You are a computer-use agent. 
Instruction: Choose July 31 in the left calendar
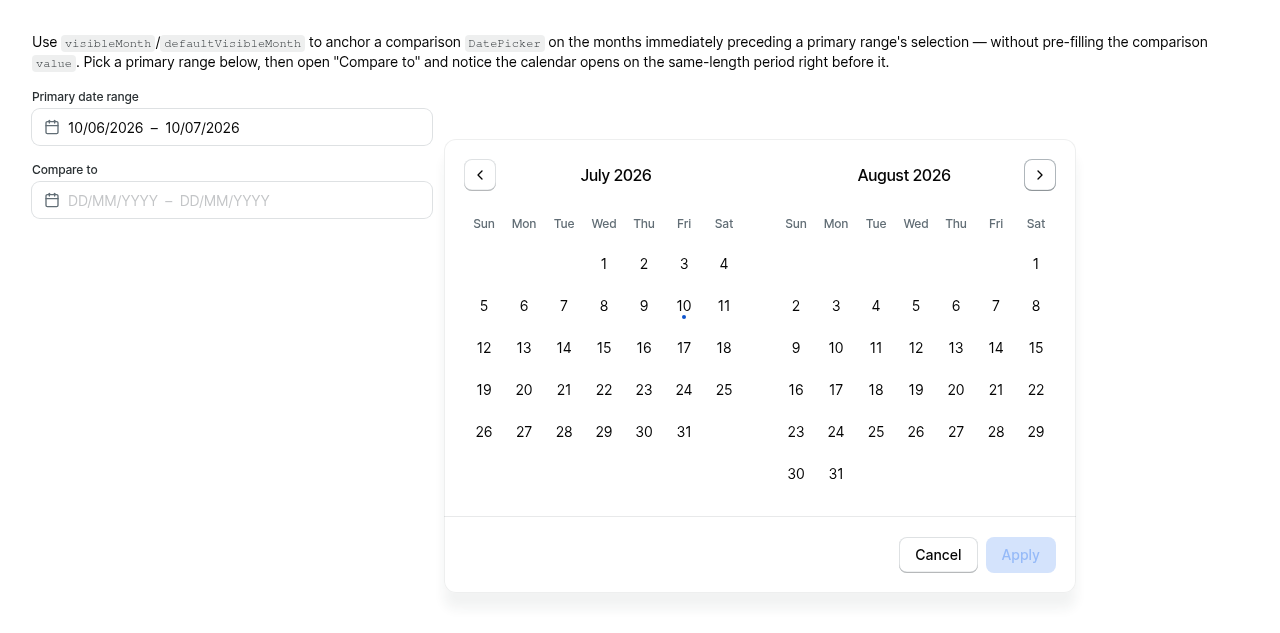click(x=684, y=432)
